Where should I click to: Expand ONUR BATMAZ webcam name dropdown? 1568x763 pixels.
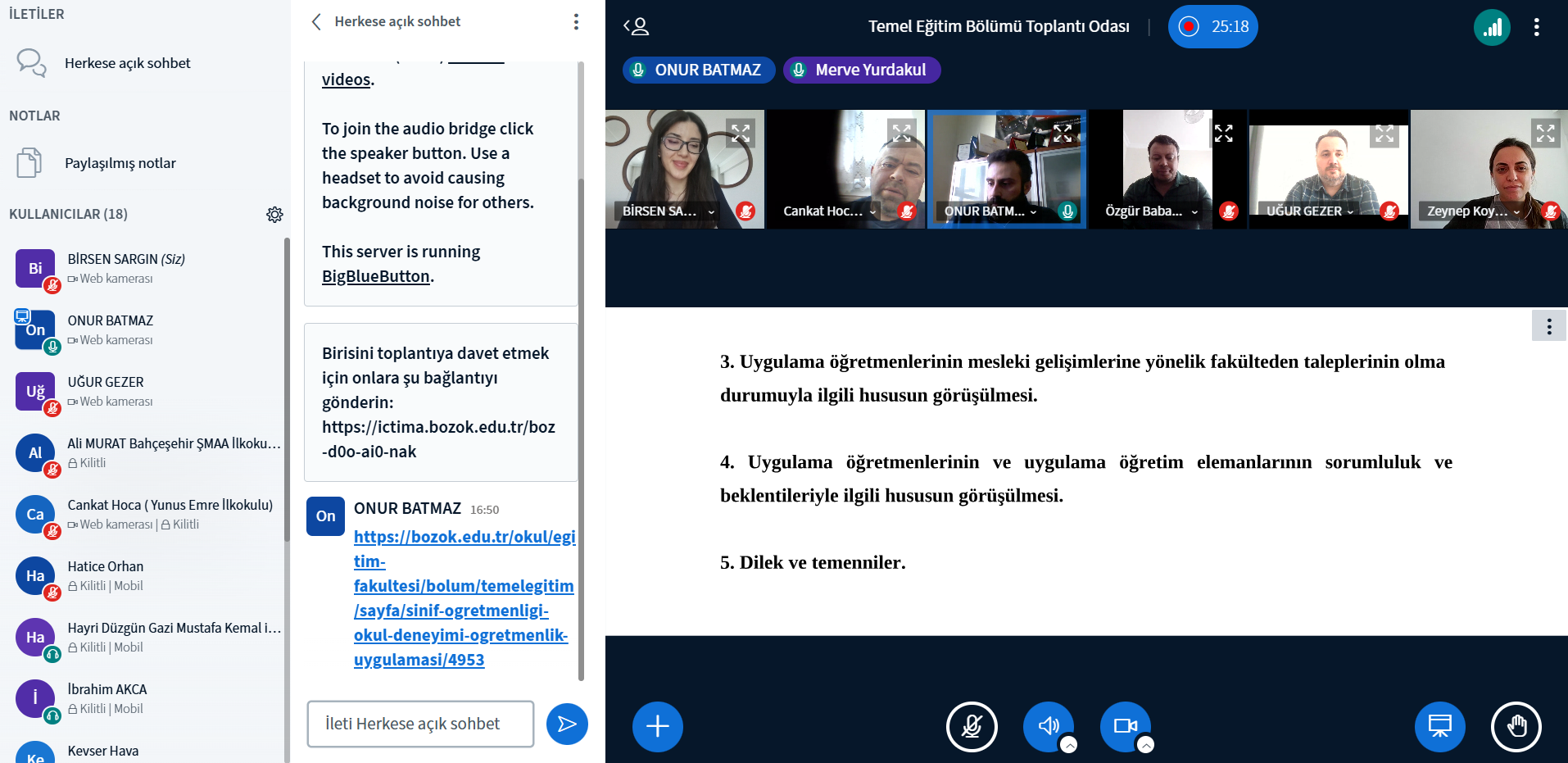[x=1033, y=211]
